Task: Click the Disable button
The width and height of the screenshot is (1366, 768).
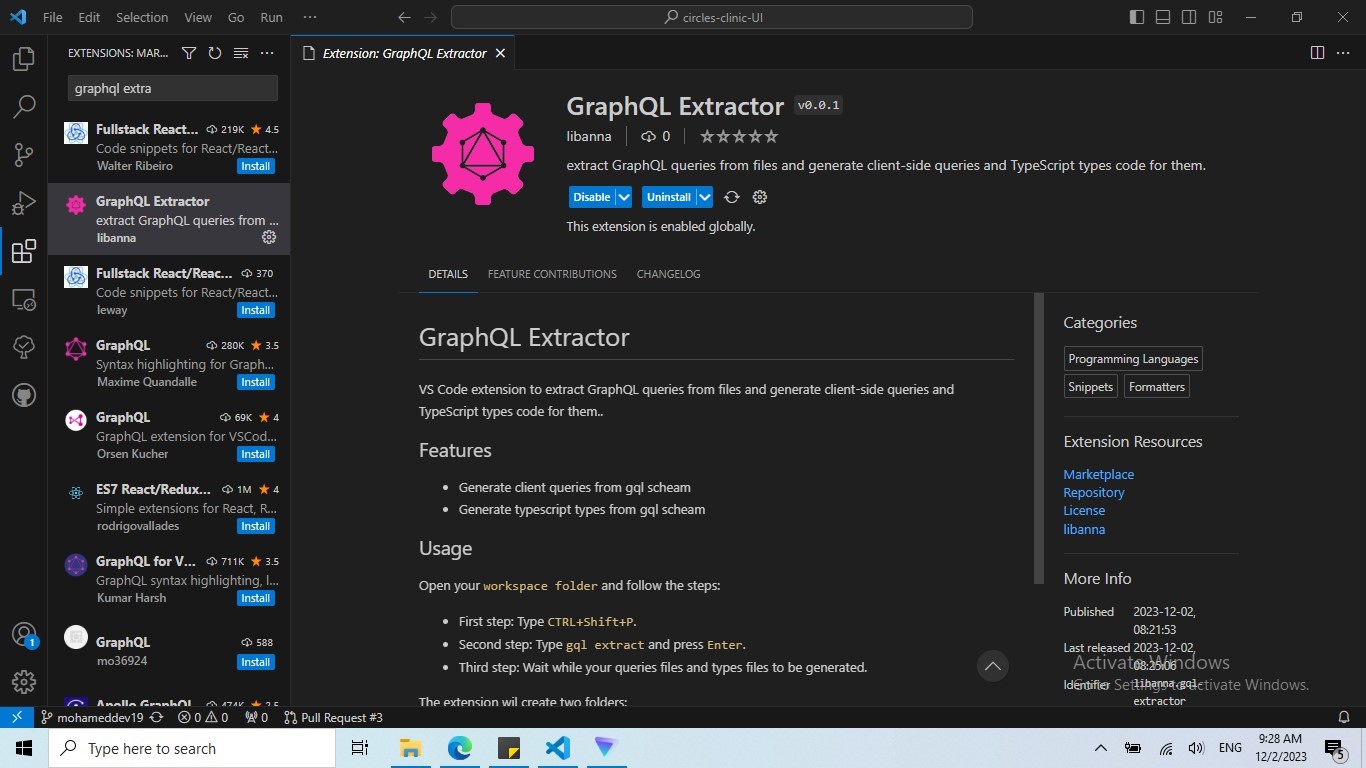Action: click(x=592, y=197)
